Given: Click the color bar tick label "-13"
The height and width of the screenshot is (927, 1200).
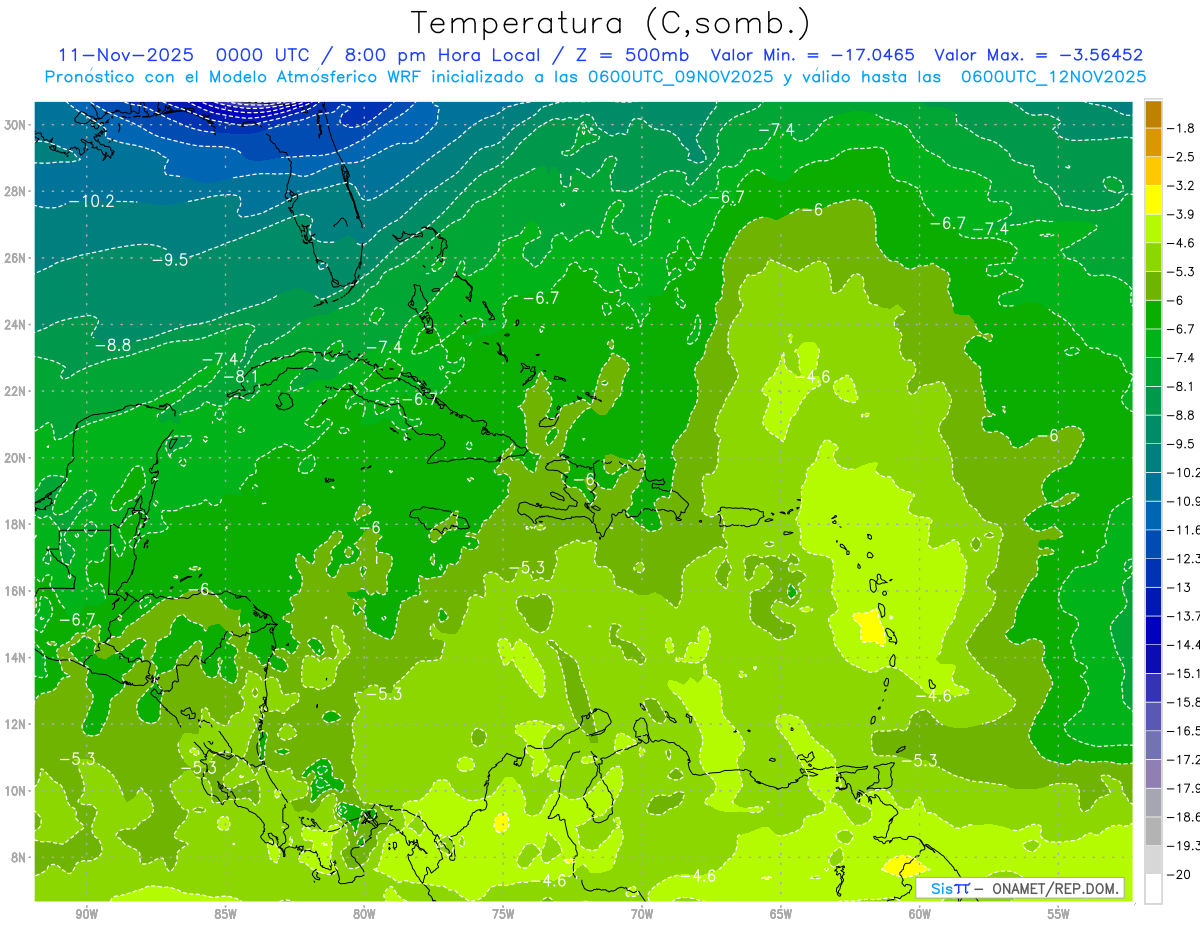Looking at the screenshot, I should tap(1180, 587).
